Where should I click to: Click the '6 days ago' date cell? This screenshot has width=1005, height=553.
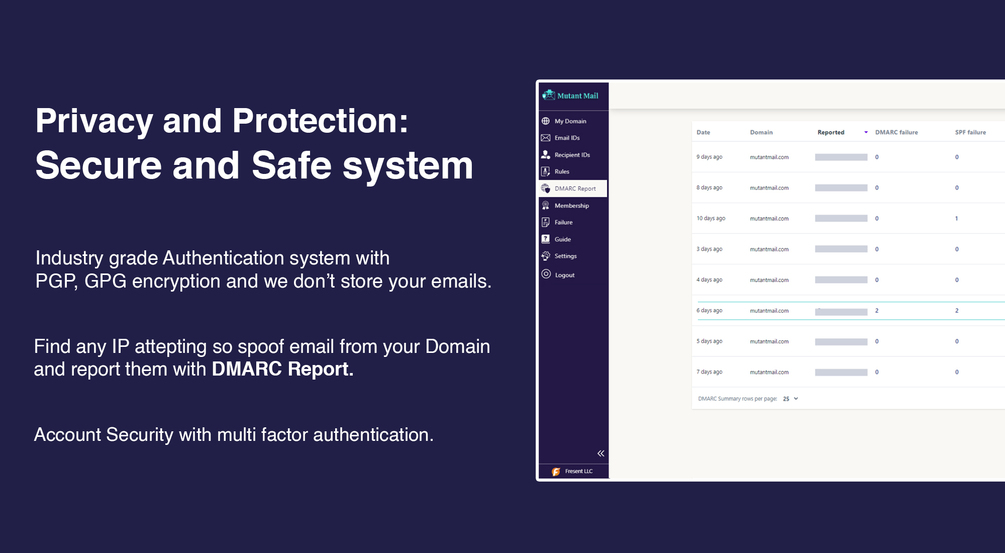(x=709, y=311)
